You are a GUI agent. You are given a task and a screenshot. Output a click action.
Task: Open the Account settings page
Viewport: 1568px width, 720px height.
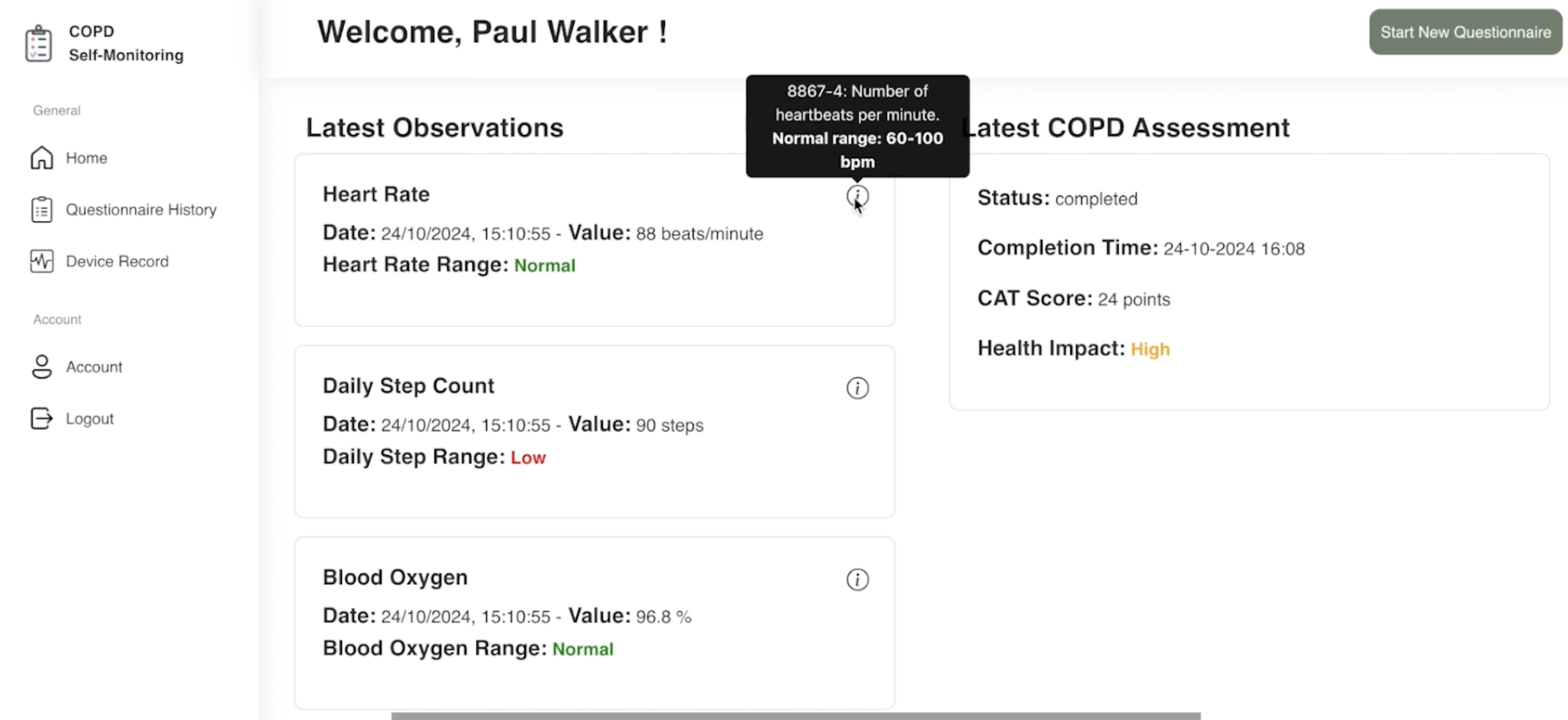coord(94,366)
